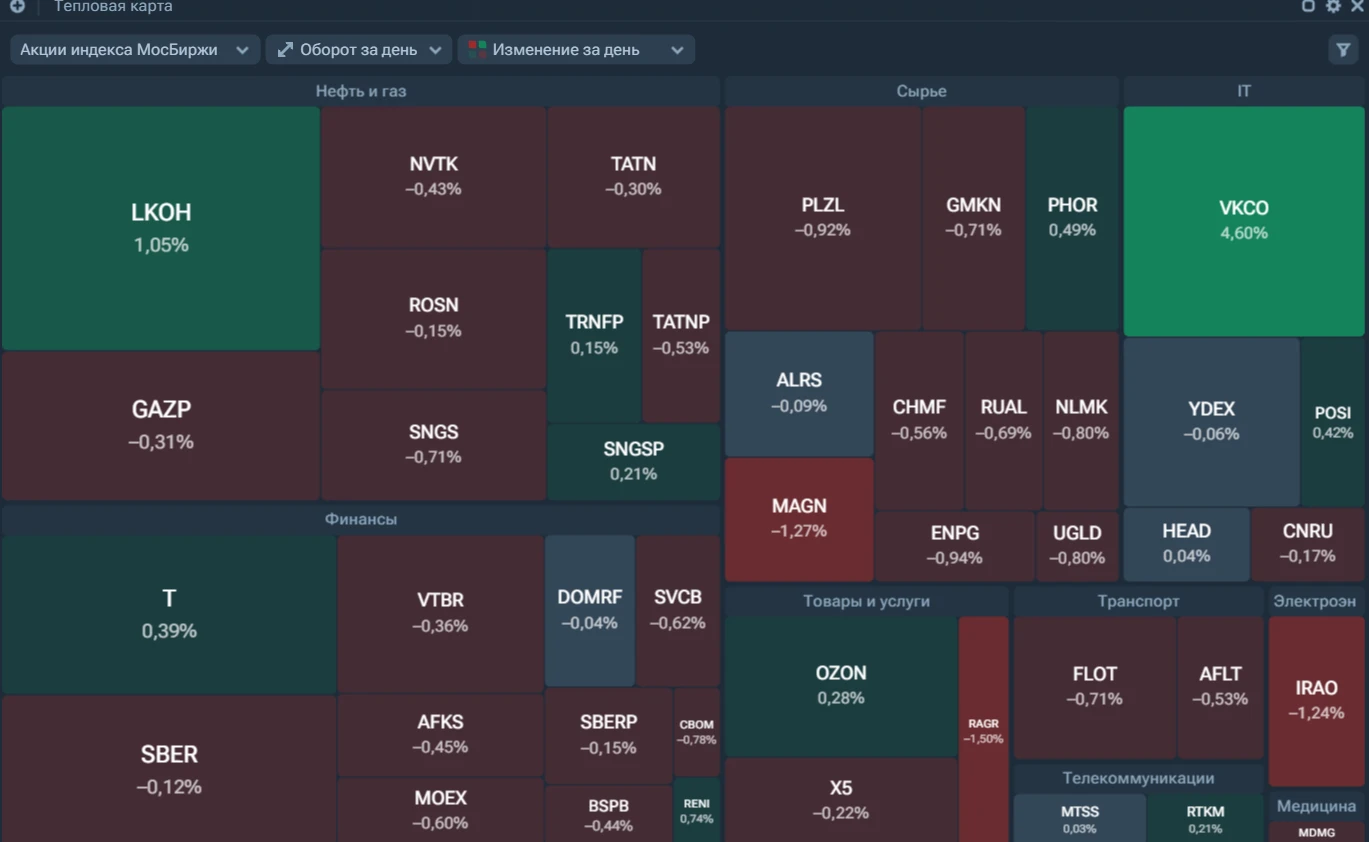Click the HEAD 0,04% tile
Viewport: 1369px width, 842px height.
click(1187, 544)
